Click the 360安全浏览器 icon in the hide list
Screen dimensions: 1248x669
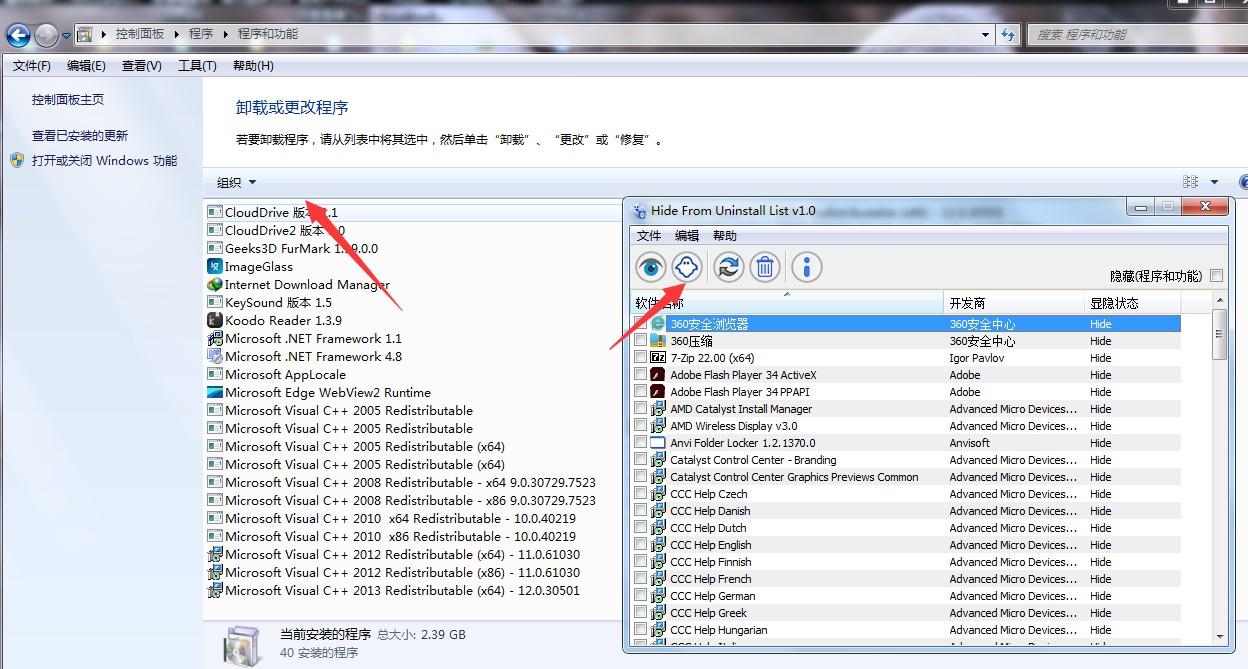pyautogui.click(x=658, y=324)
